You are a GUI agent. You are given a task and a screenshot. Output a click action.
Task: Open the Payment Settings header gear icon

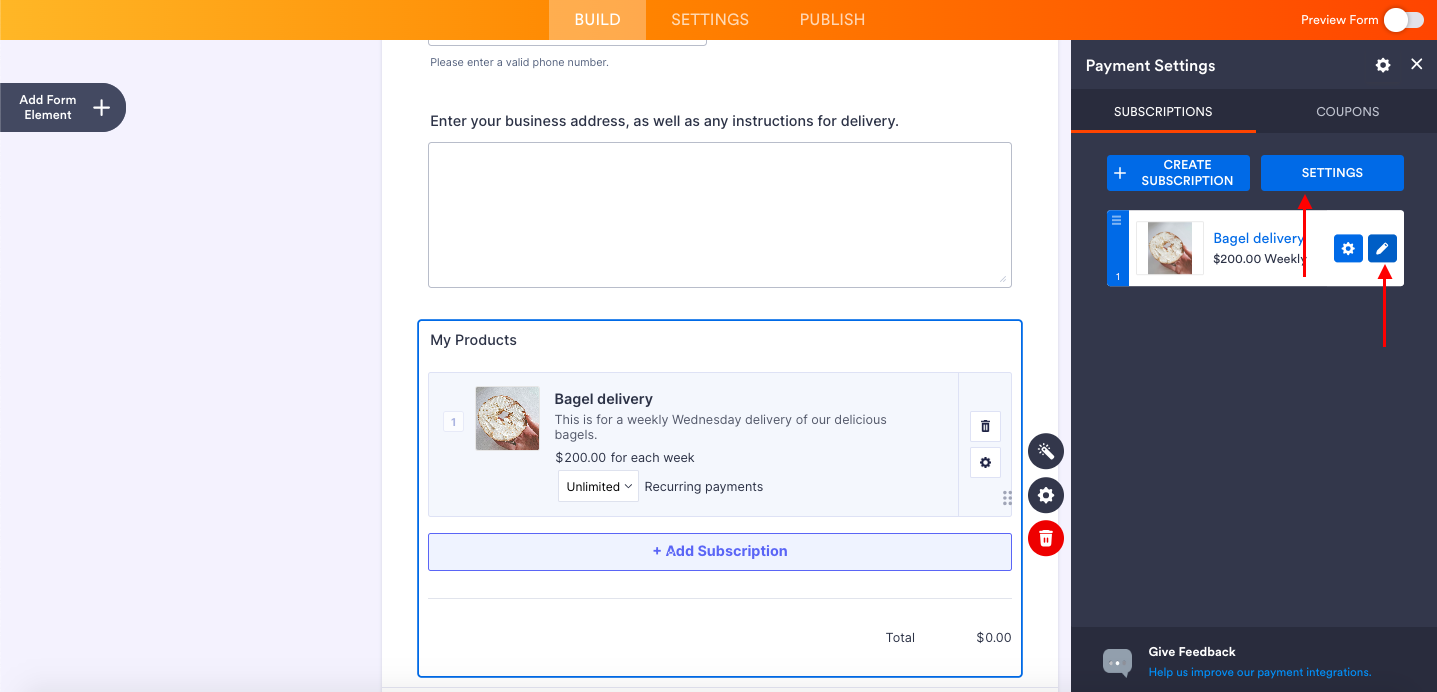point(1383,65)
